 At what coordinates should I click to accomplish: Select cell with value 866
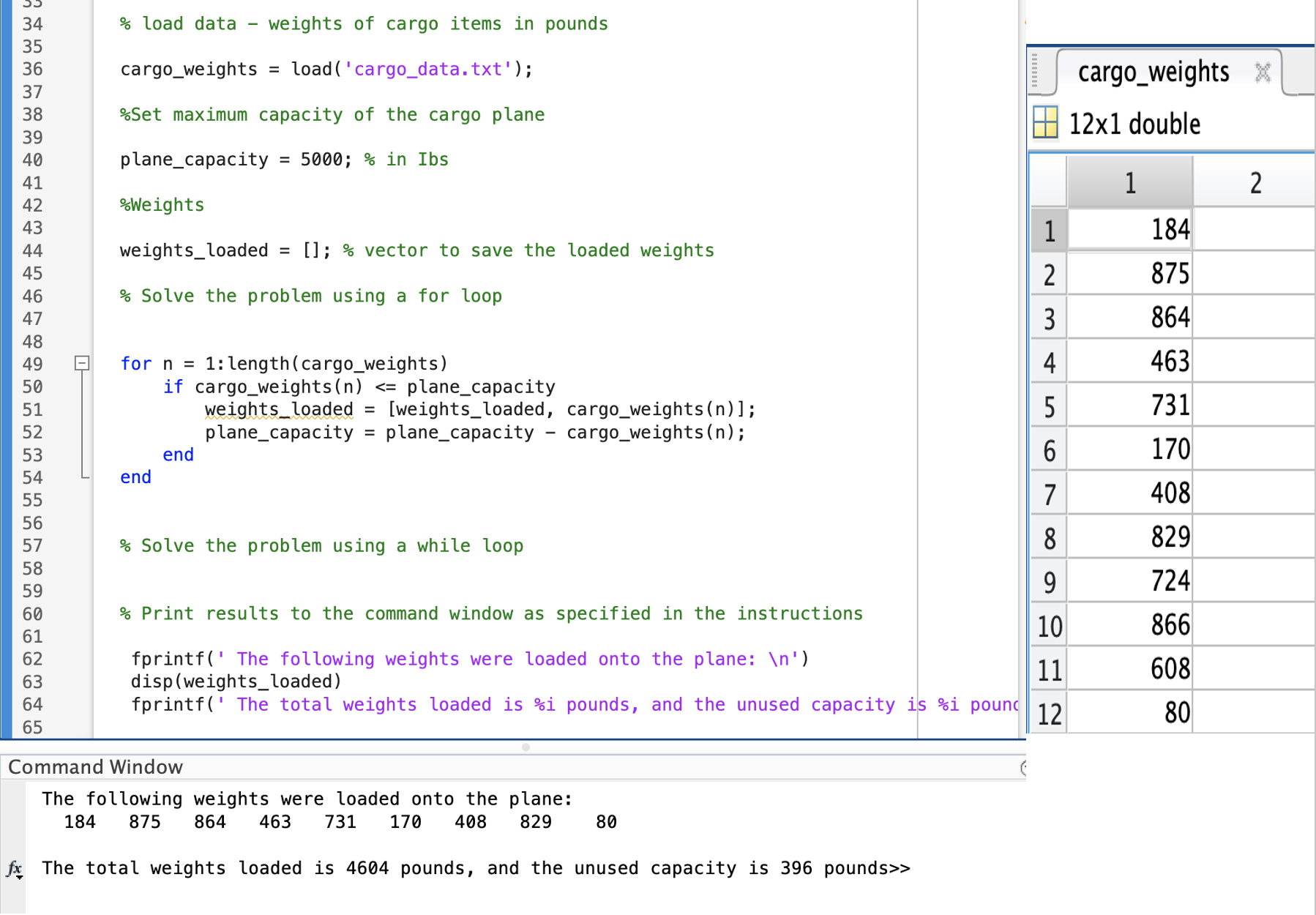pos(1130,625)
